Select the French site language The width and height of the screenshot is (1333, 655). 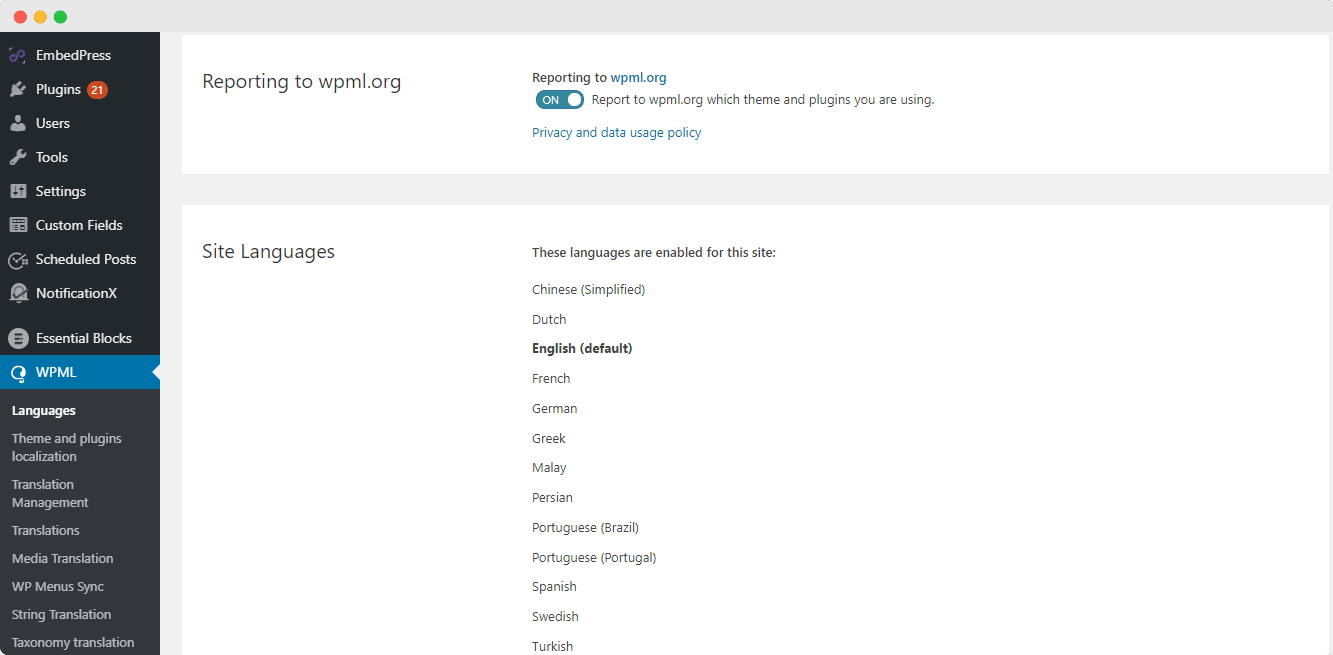point(551,378)
